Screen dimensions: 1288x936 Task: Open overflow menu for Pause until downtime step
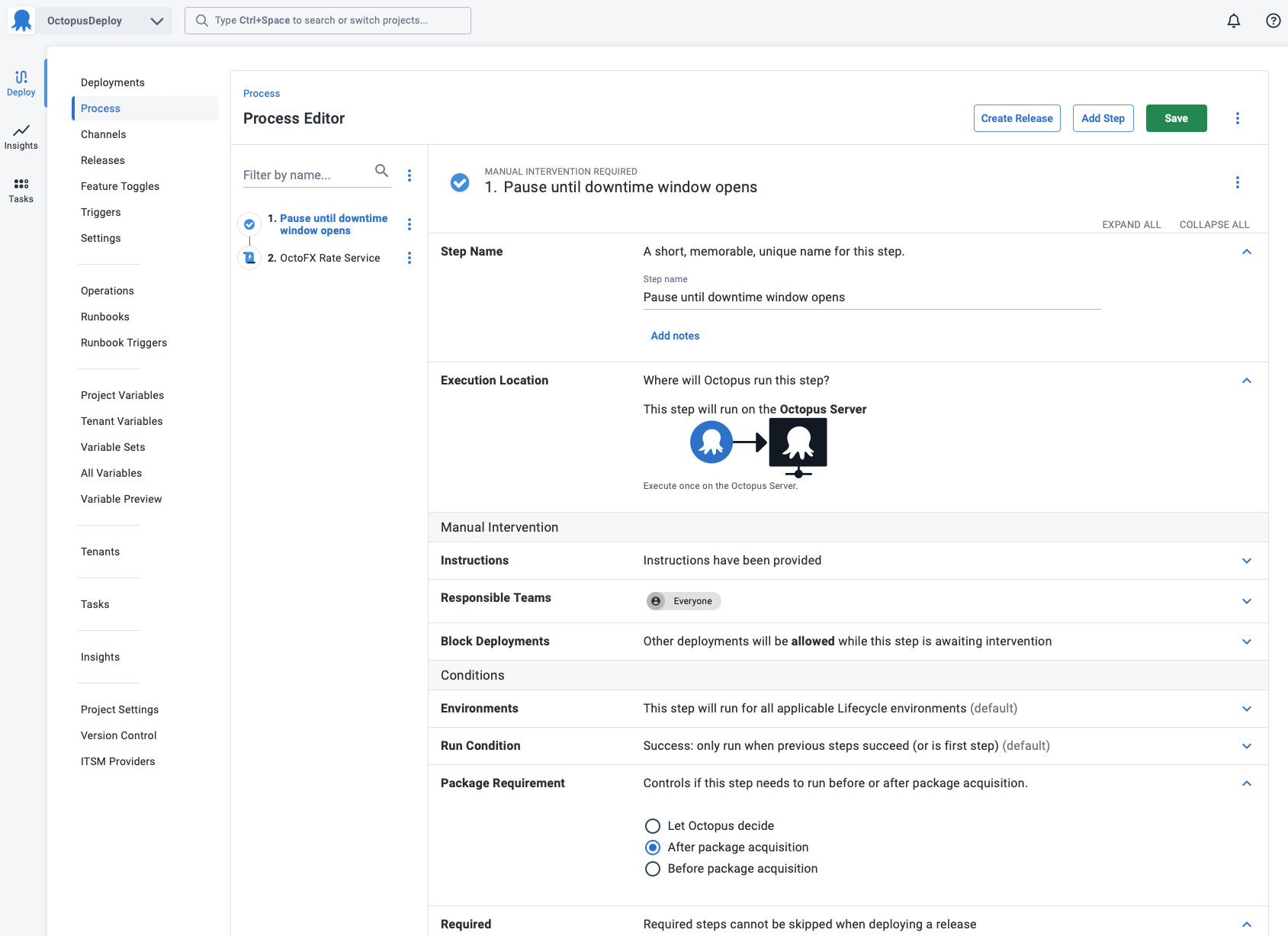(410, 224)
